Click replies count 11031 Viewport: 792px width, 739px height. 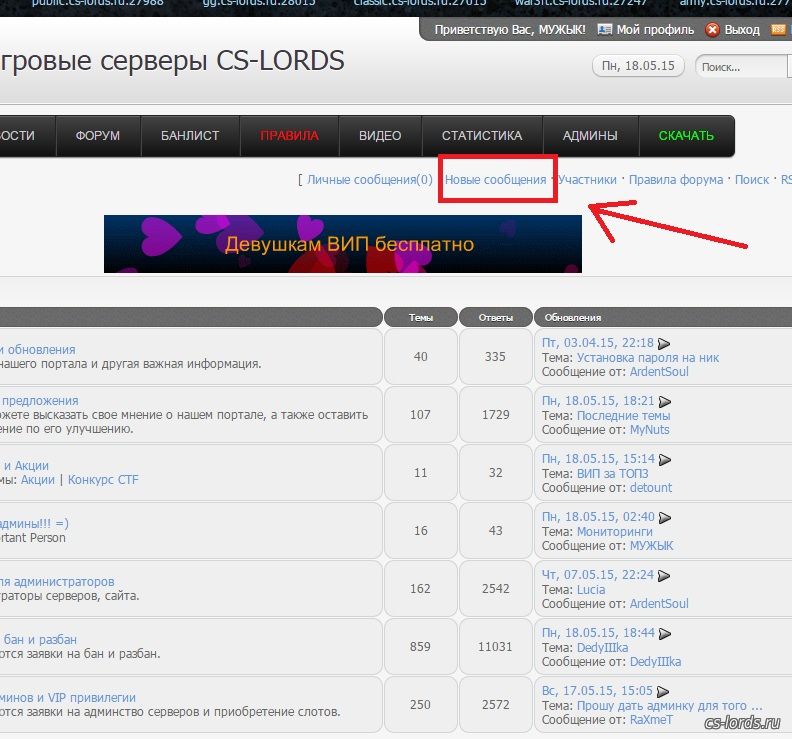(495, 647)
